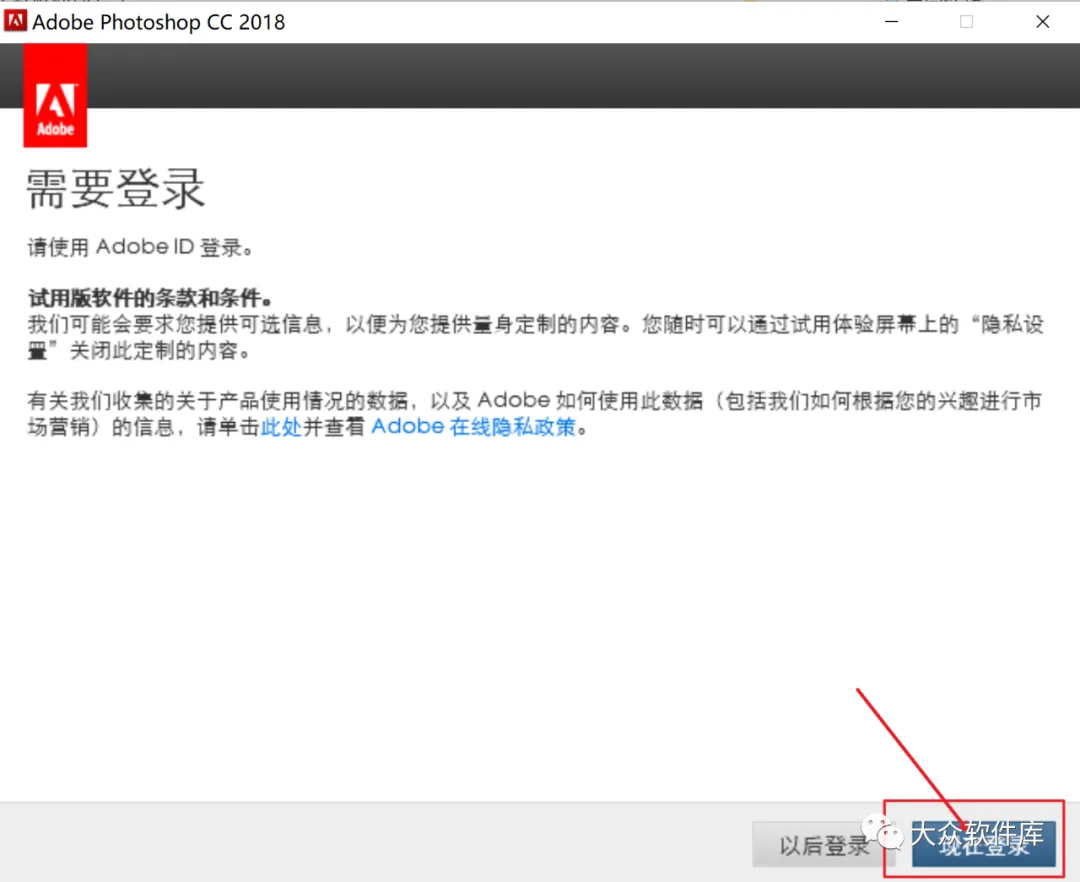
Task: Click the bold 试用版软件的条款和条件 text
Action: click(x=149, y=298)
